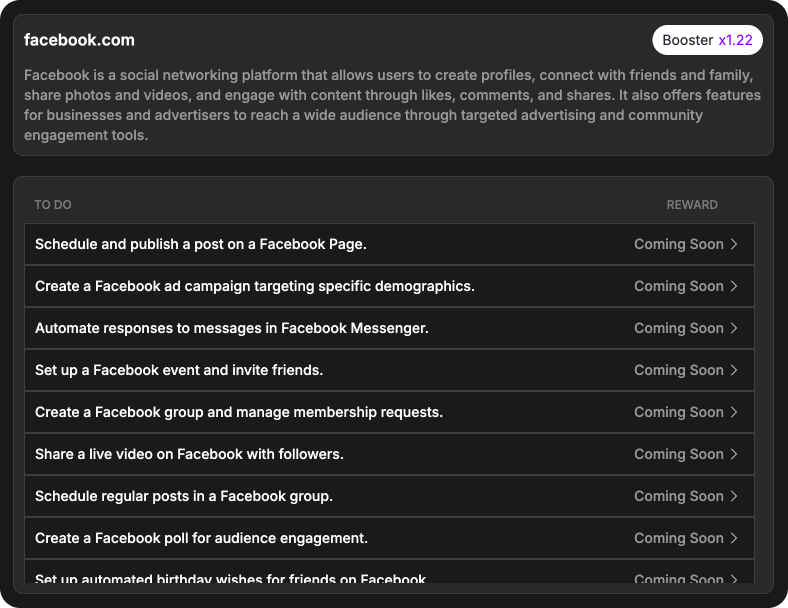Click Coming Soon on 'Facebook event' row
The height and width of the screenshot is (608, 788).
point(678,370)
